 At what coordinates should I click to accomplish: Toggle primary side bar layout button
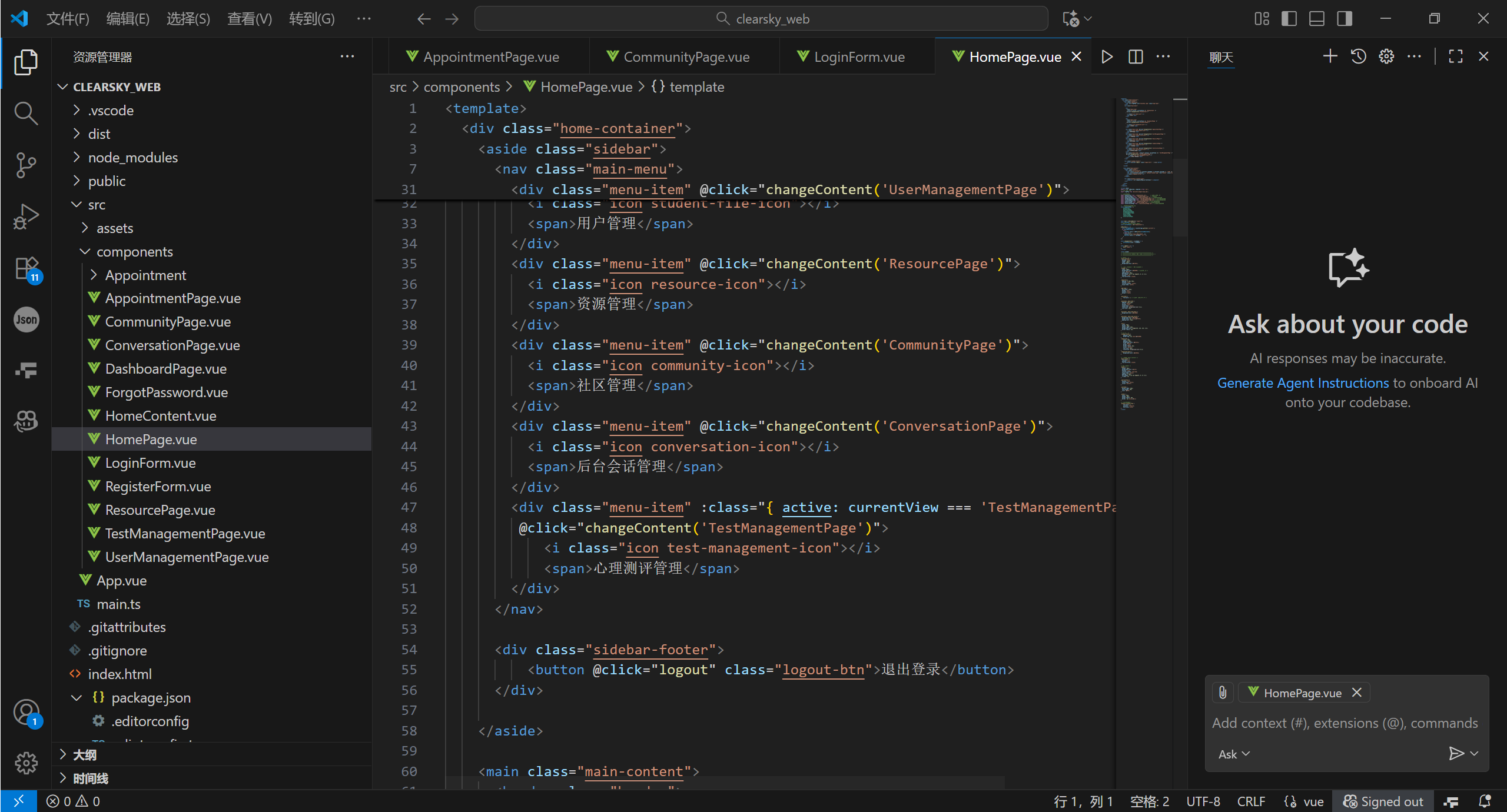[1289, 19]
